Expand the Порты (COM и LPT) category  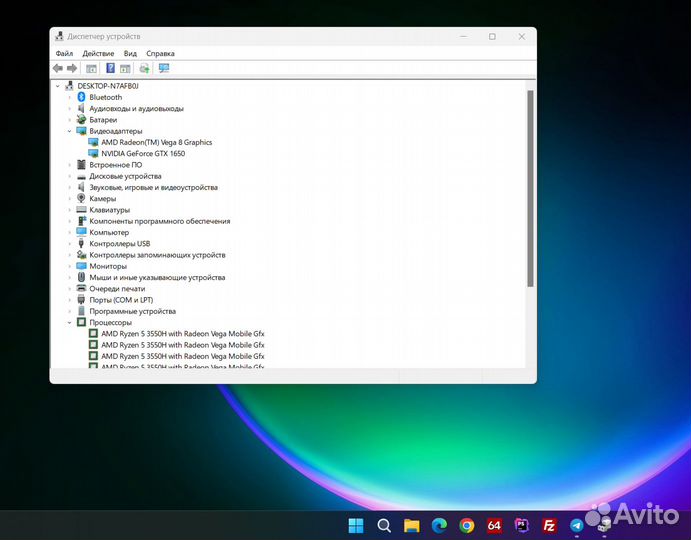pos(70,300)
